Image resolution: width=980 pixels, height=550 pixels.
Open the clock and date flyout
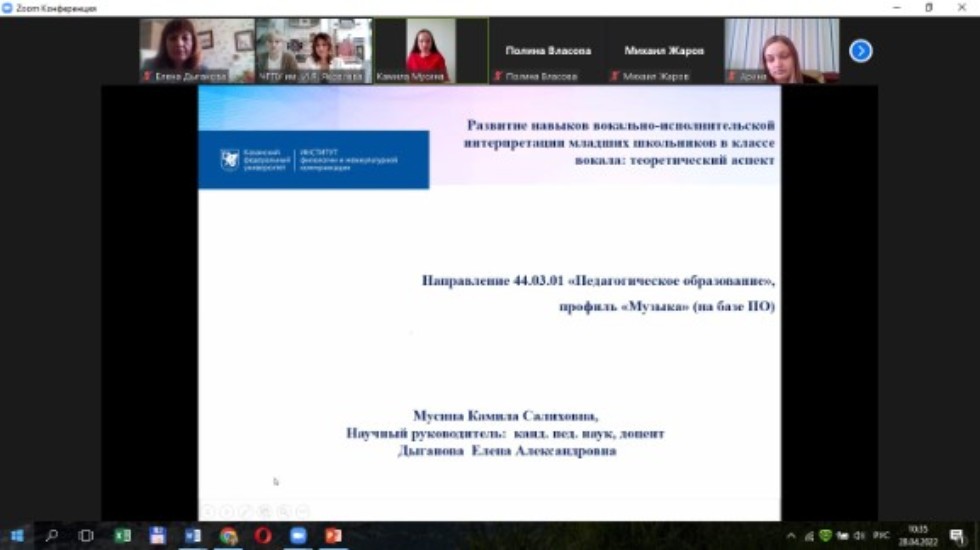coord(918,536)
